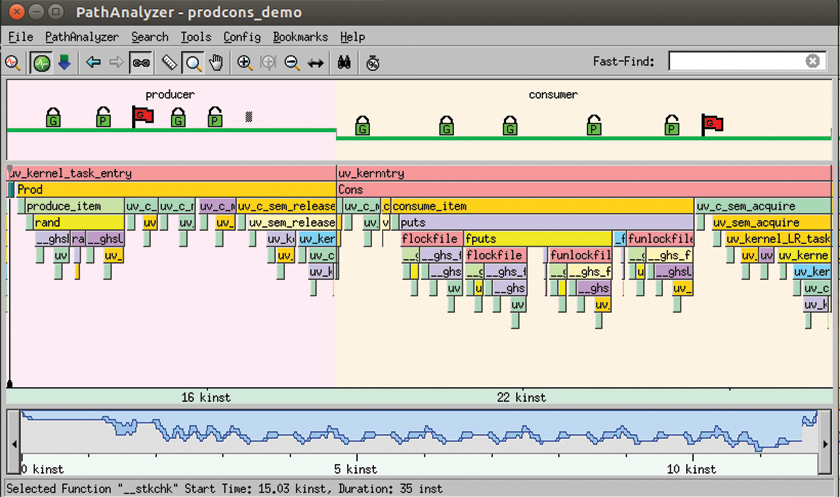Click the red flag in consumer lane

pyautogui.click(x=712, y=125)
